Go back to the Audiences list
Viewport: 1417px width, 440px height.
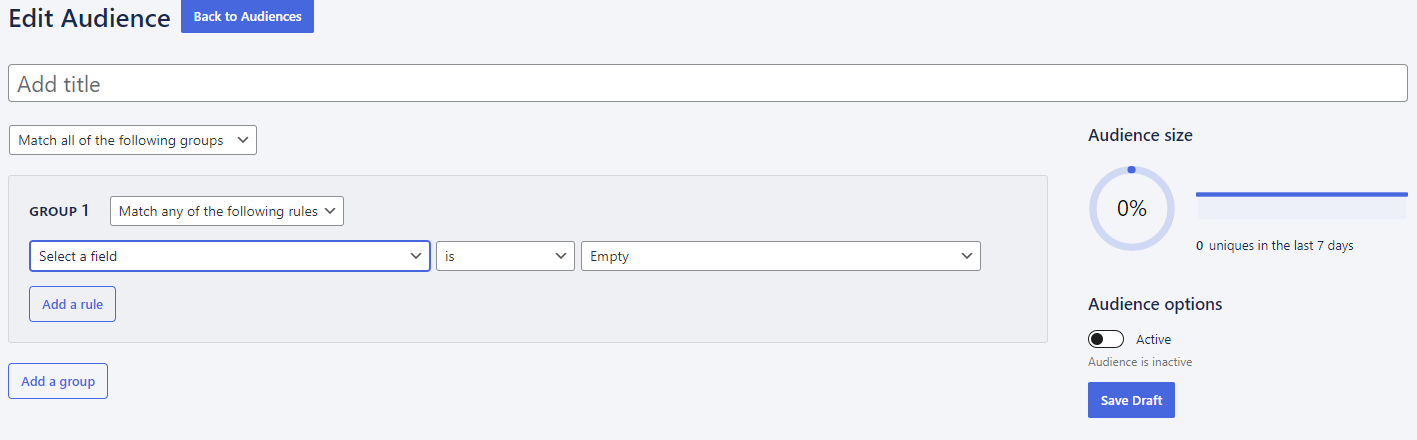[x=247, y=16]
